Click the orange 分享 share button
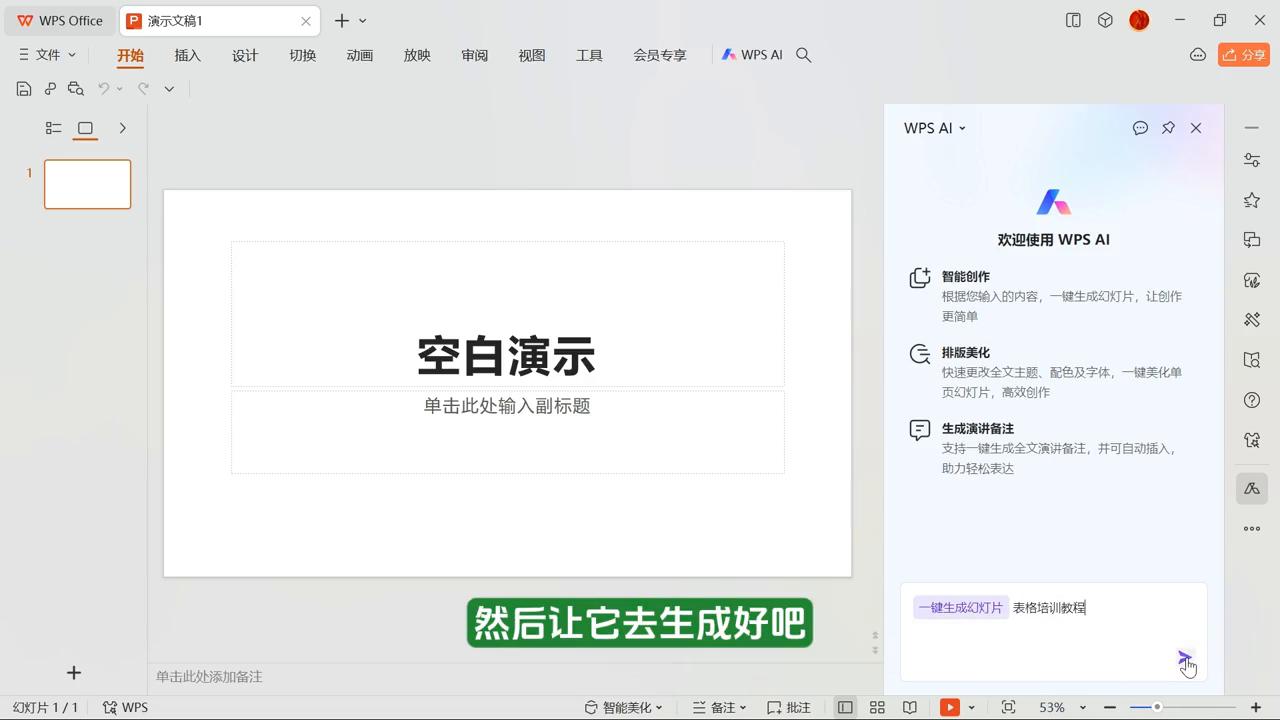The width and height of the screenshot is (1280, 720). (1243, 55)
